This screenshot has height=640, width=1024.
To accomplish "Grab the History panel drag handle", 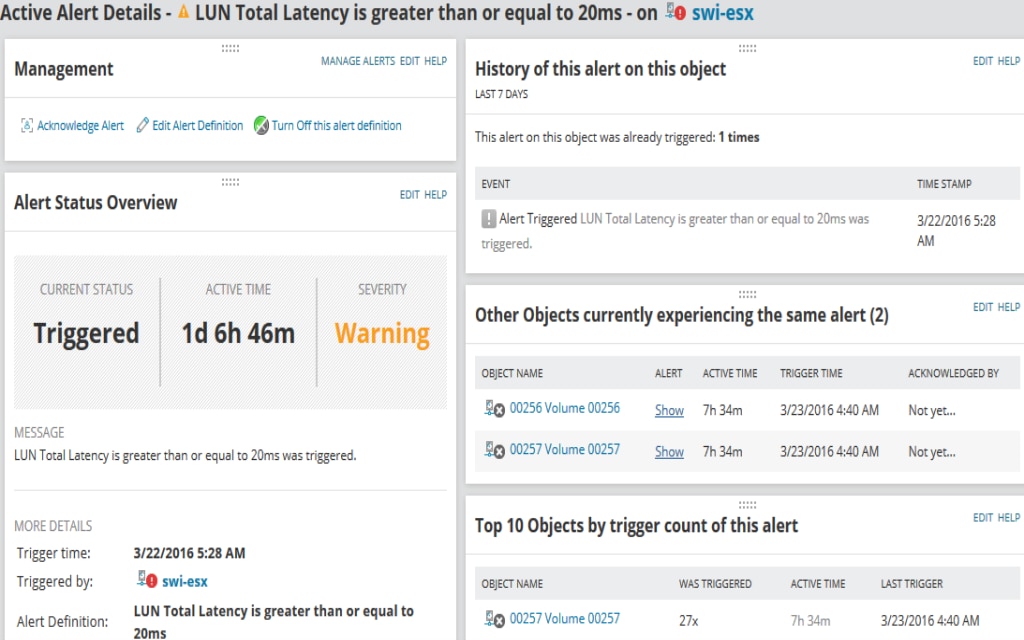I will 748,48.
